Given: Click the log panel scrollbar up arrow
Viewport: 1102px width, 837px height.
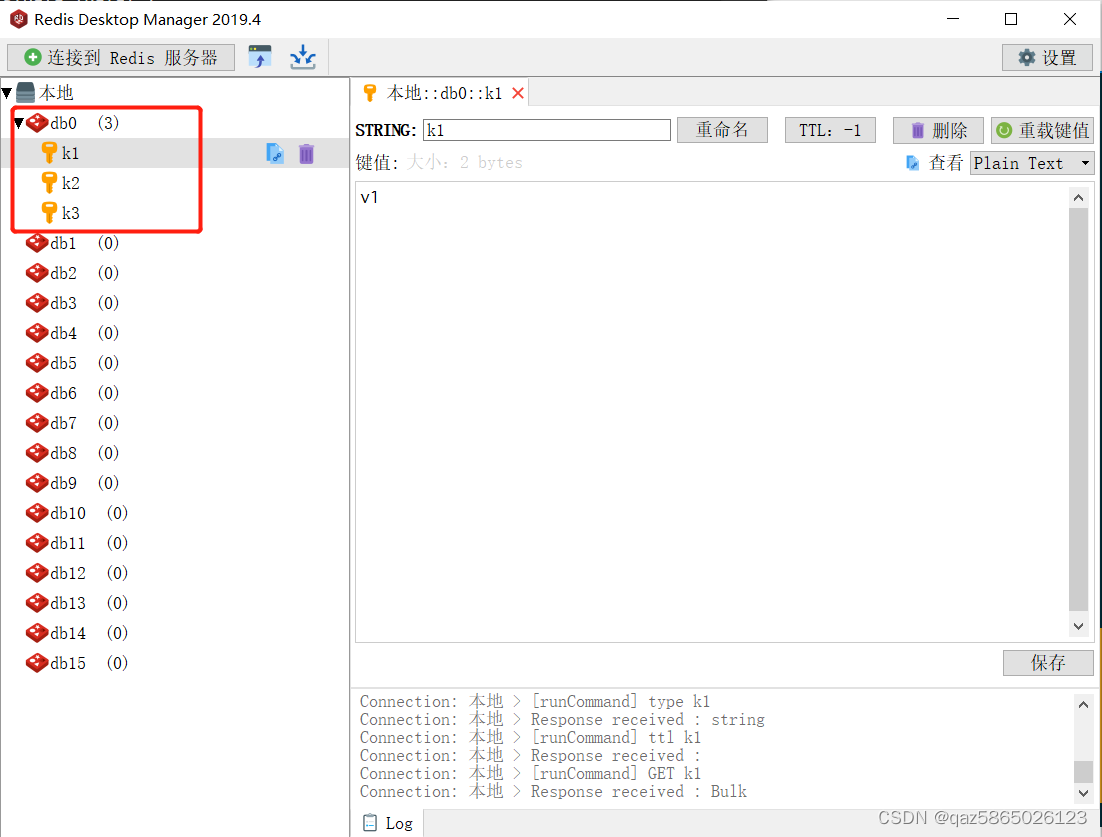Looking at the screenshot, I should (x=1083, y=704).
